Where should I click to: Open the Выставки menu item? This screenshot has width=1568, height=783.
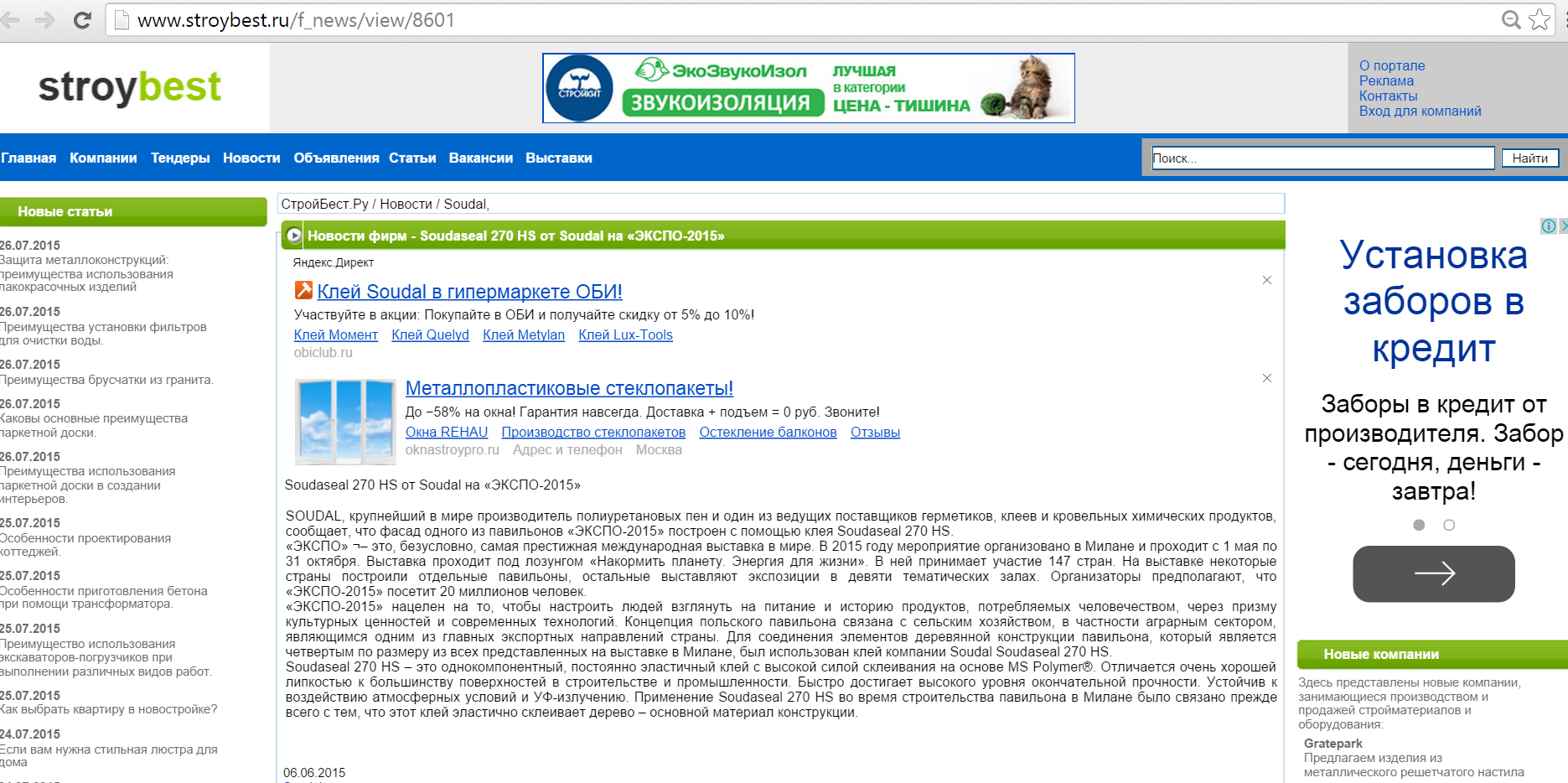[559, 158]
